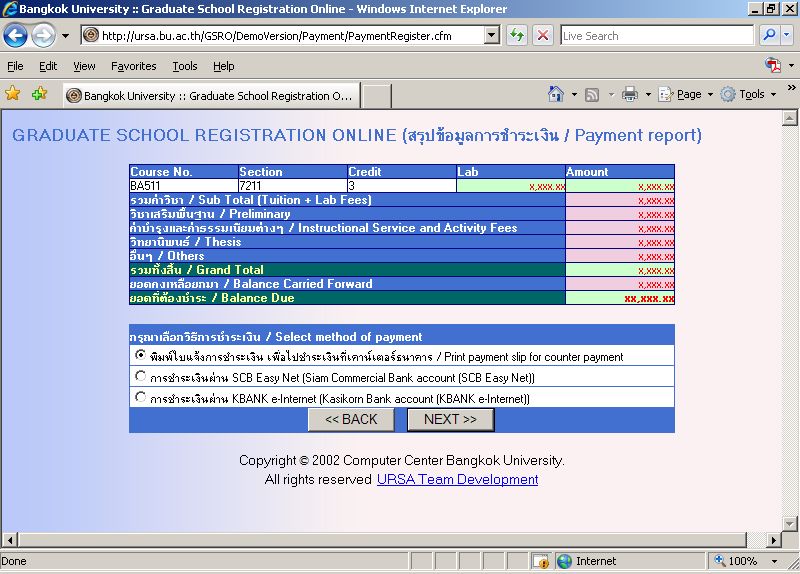Click the Balance Carried Forward label

(x=252, y=284)
